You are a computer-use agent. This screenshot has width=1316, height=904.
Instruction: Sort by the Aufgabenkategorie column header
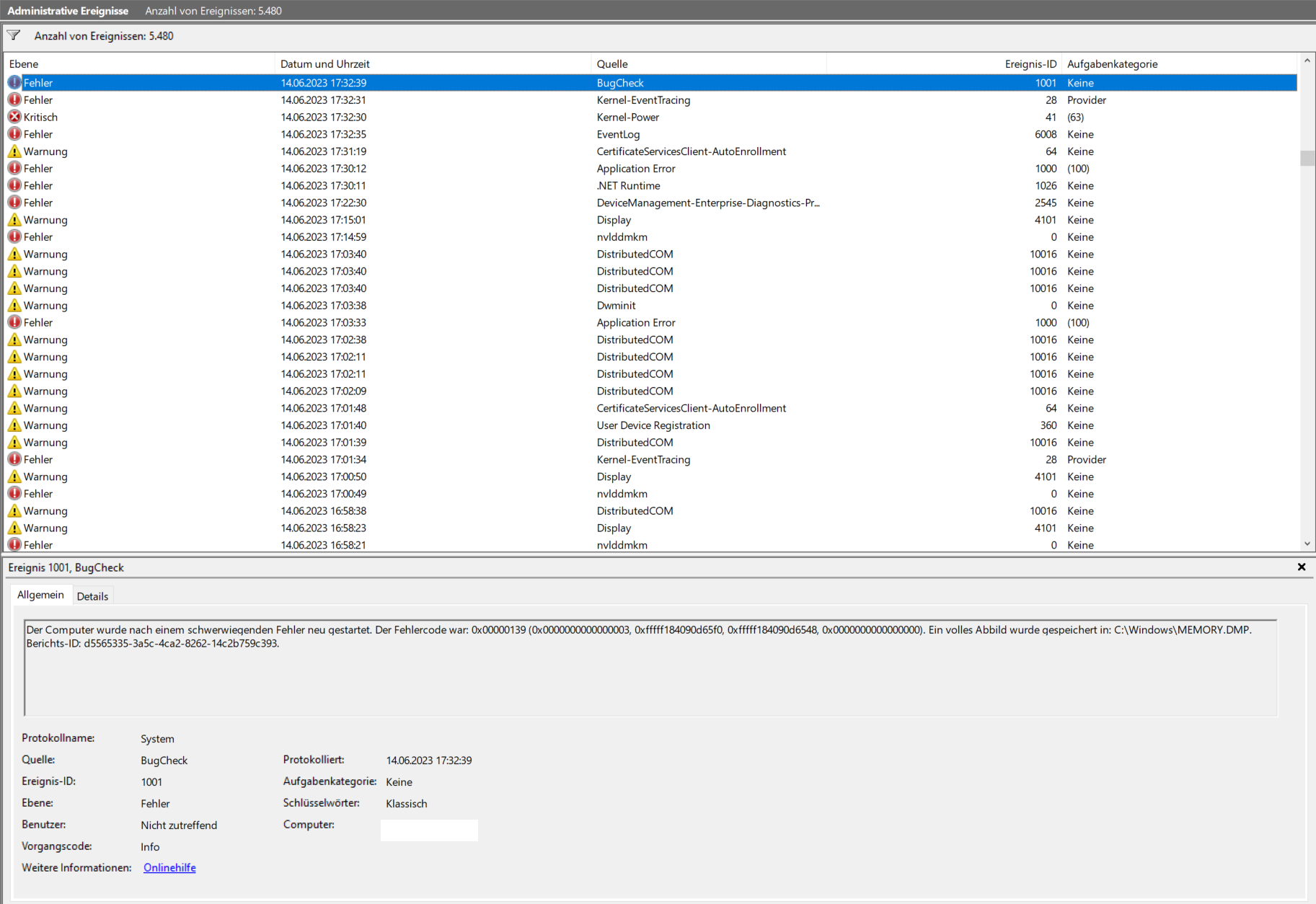pyautogui.click(x=1180, y=64)
